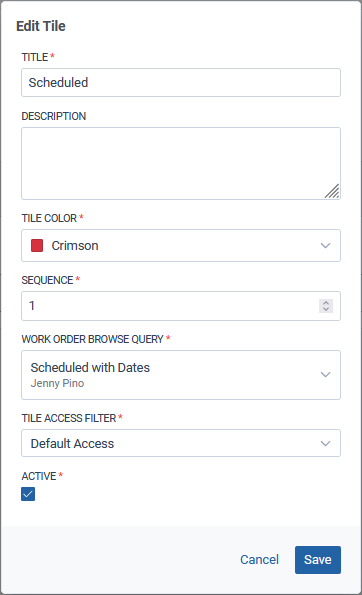362x595 pixels.
Task: Click the WORK ORDER BROWSE QUERY label
Action: pos(92,339)
